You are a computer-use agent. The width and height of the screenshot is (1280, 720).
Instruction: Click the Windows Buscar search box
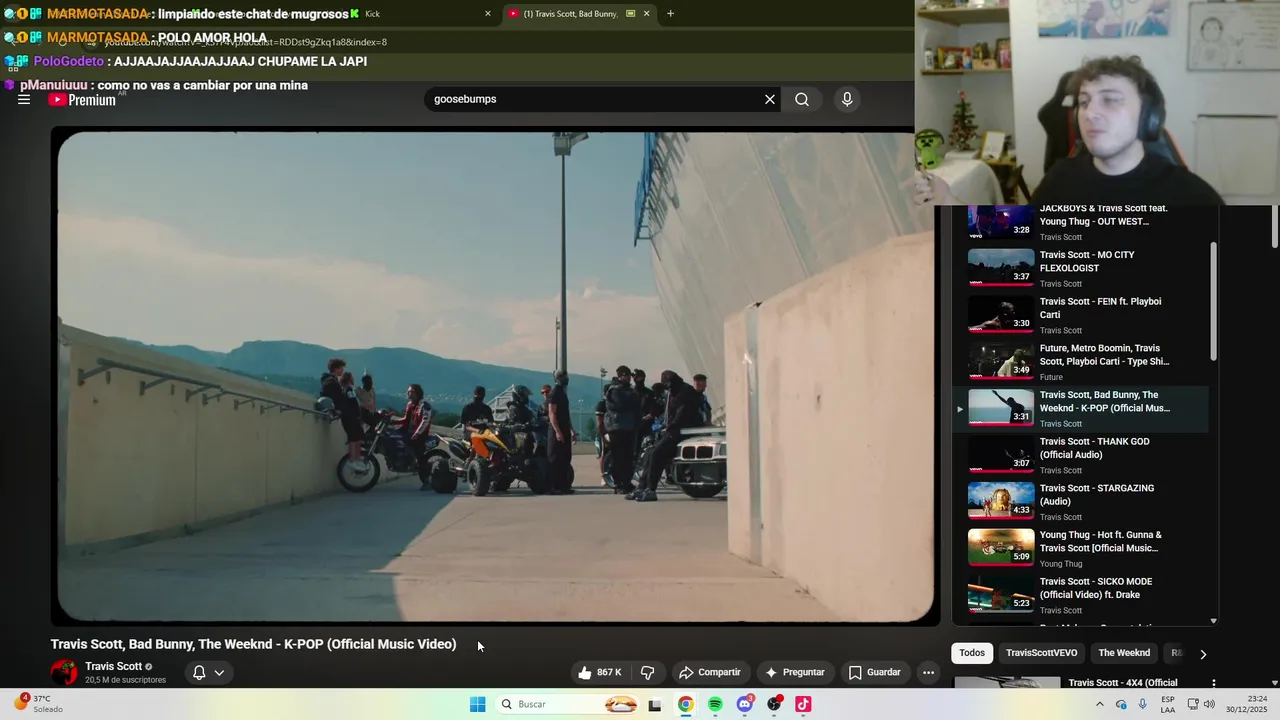point(567,704)
